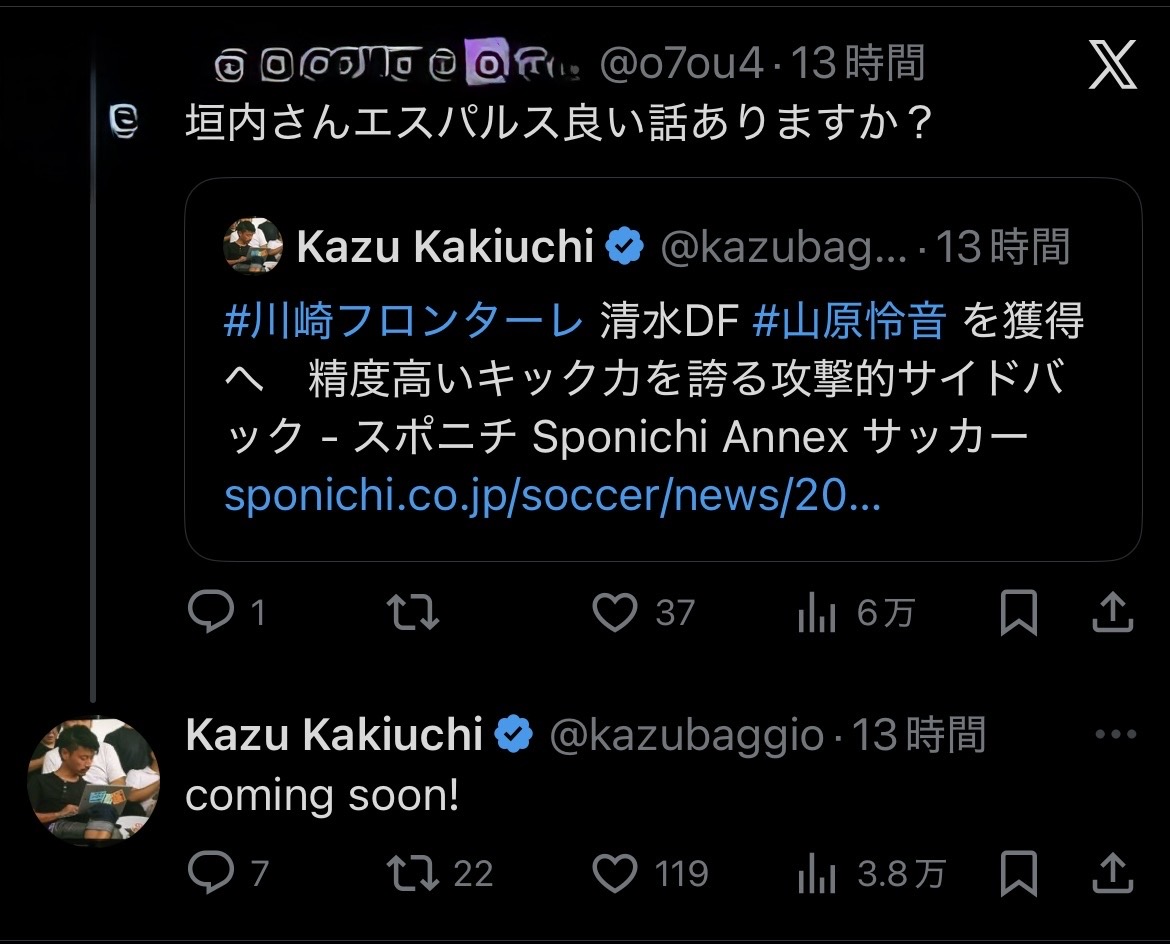Share the "coming soon!" tweet
This screenshot has width=1170, height=944.
(x=1112, y=873)
